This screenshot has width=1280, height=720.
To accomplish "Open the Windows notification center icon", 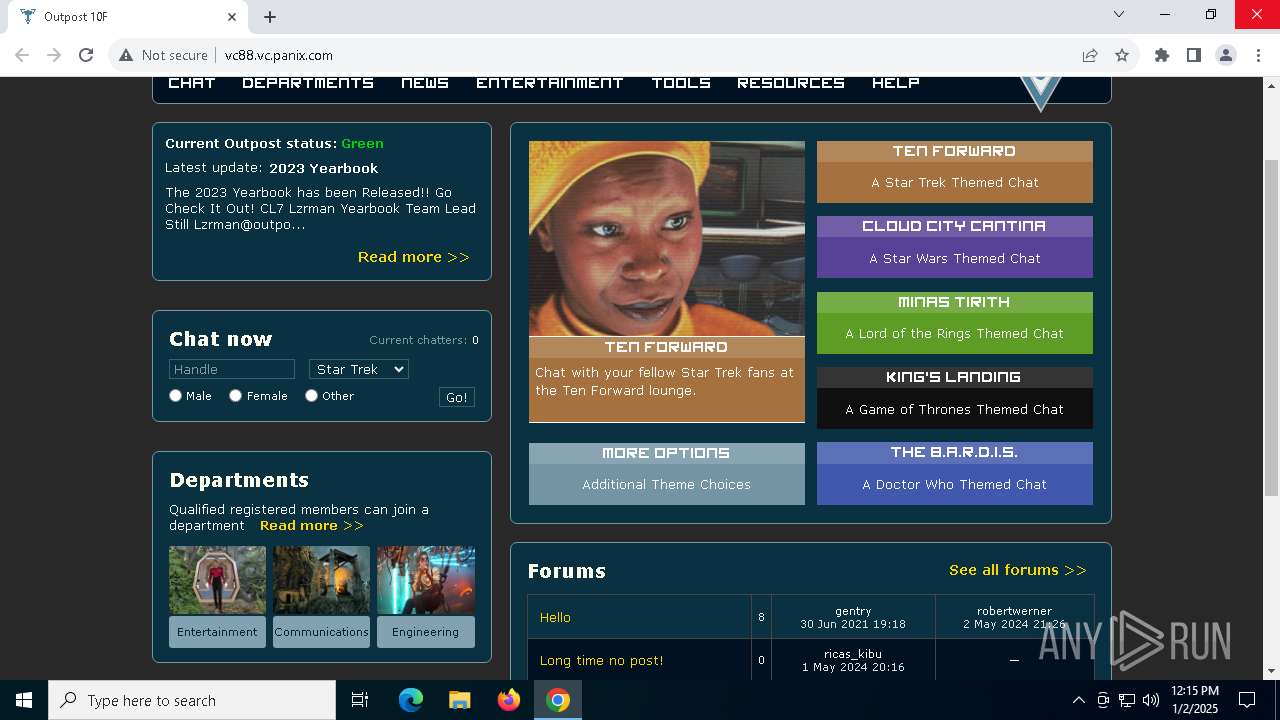I will pos(1247,700).
